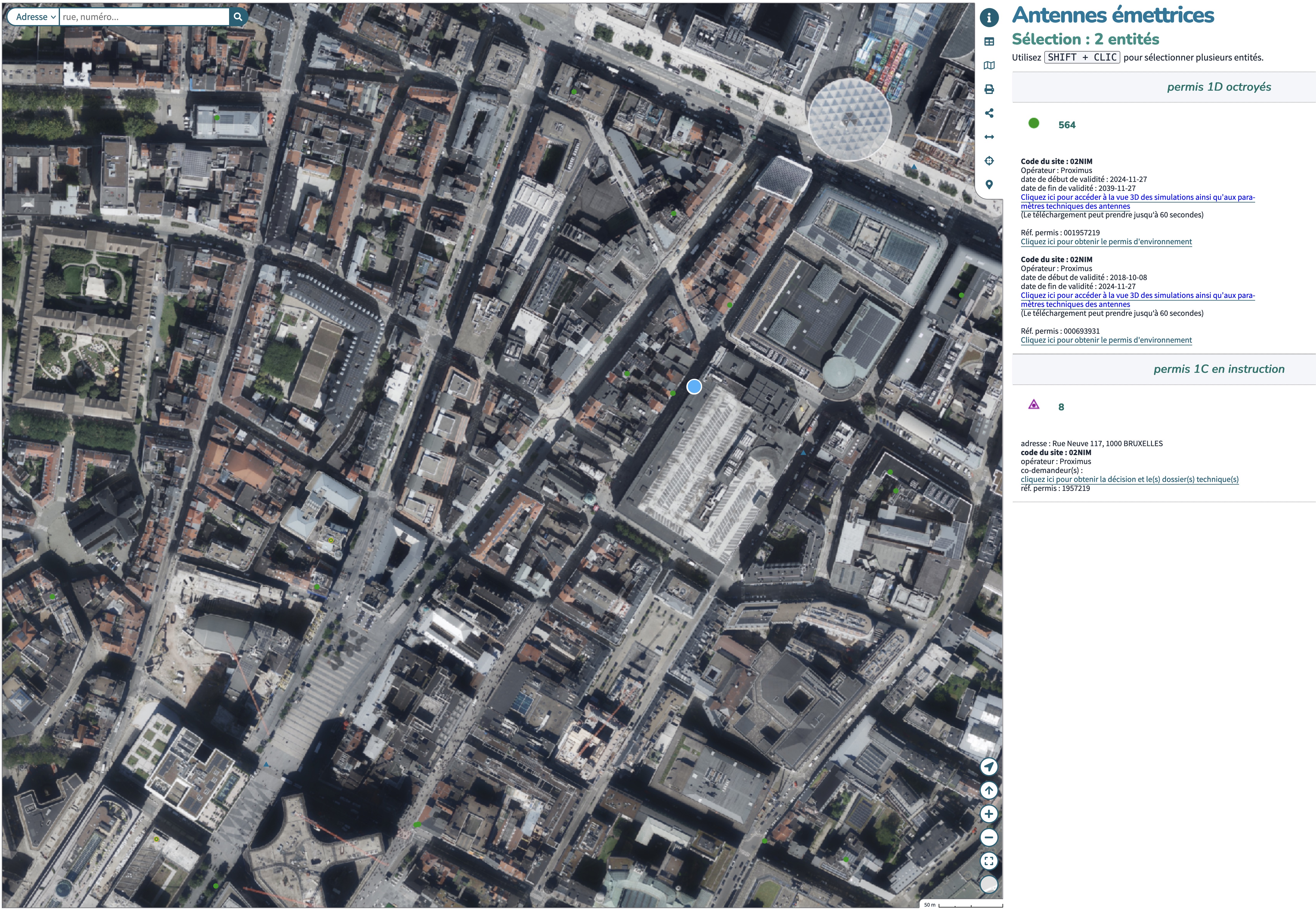Open decision and technical dossier link

pyautogui.click(x=1129, y=479)
